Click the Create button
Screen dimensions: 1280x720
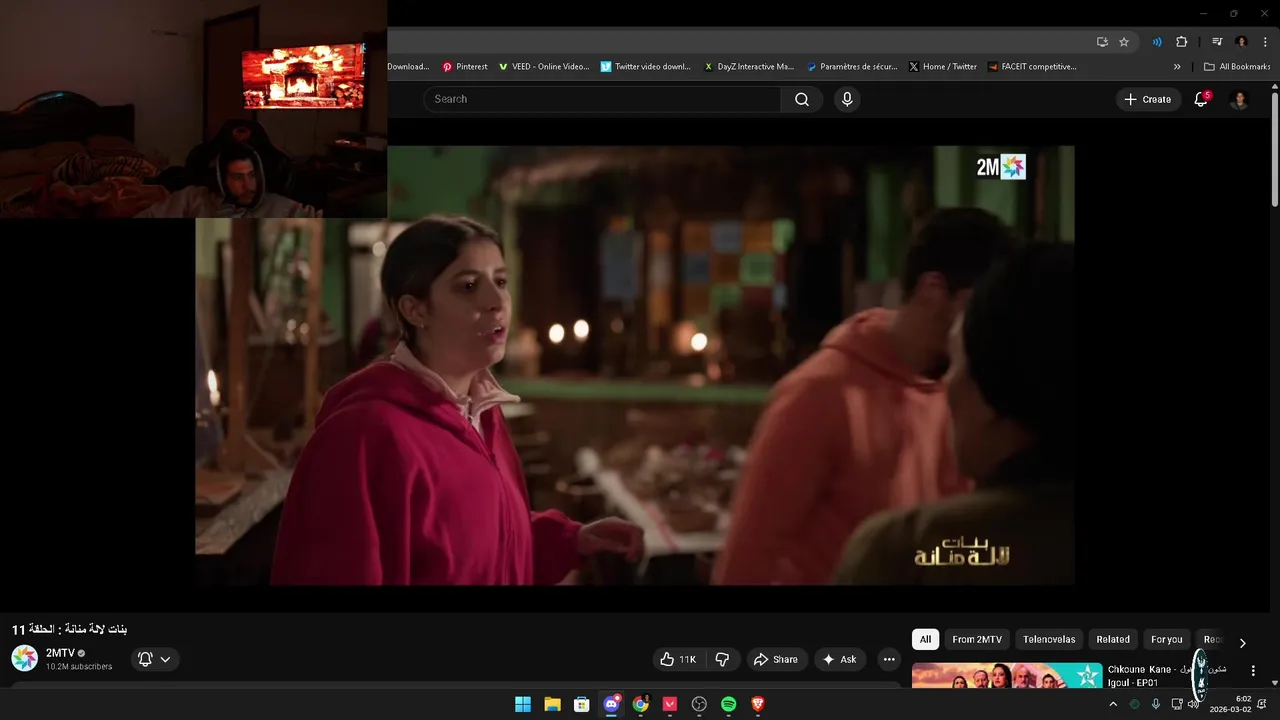[x=1148, y=99]
